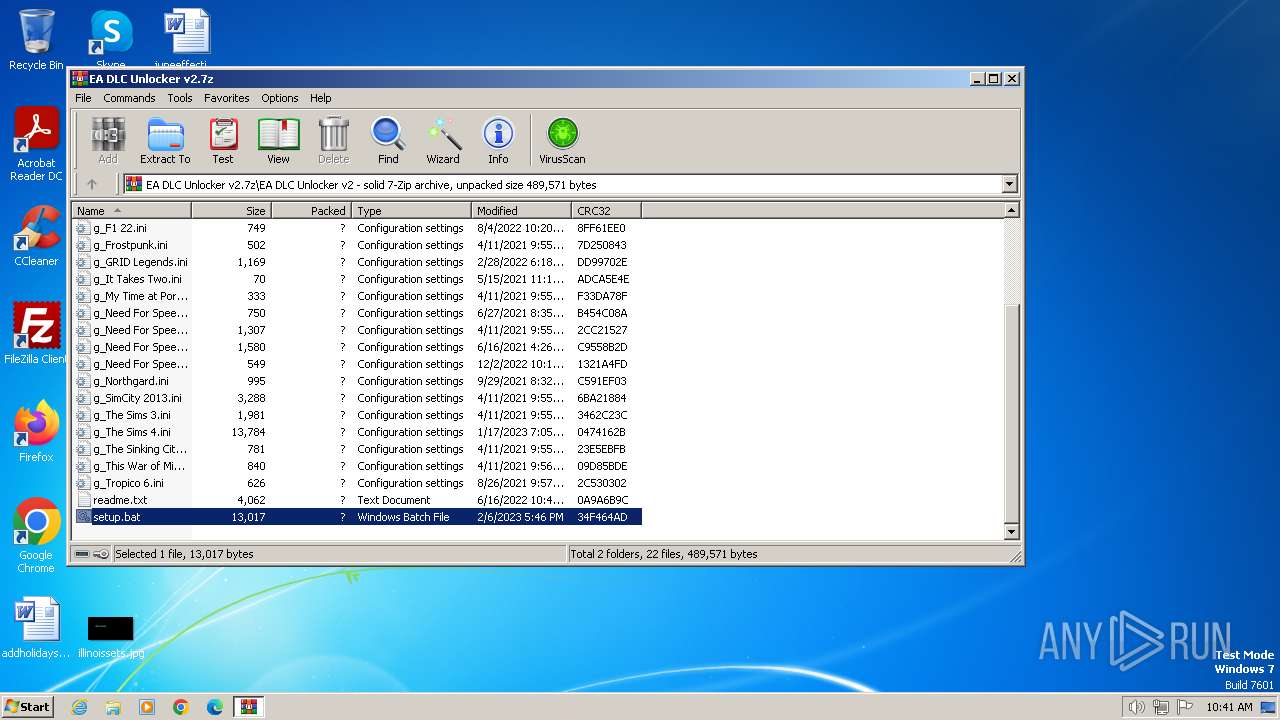The height and width of the screenshot is (720, 1280).
Task: Open the Extract To tool
Action: tap(165, 141)
